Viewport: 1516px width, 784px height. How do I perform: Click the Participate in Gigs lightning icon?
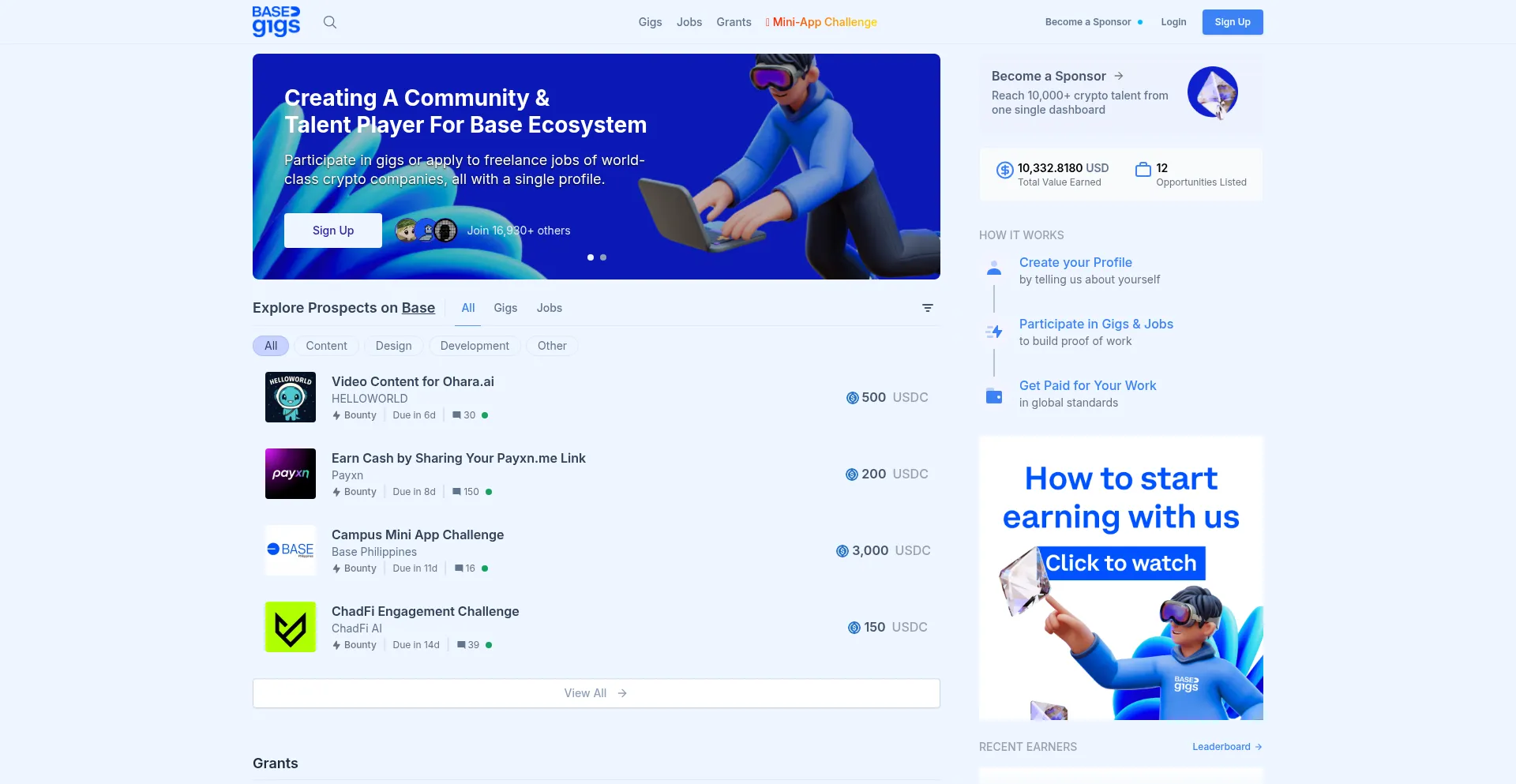pos(994,332)
